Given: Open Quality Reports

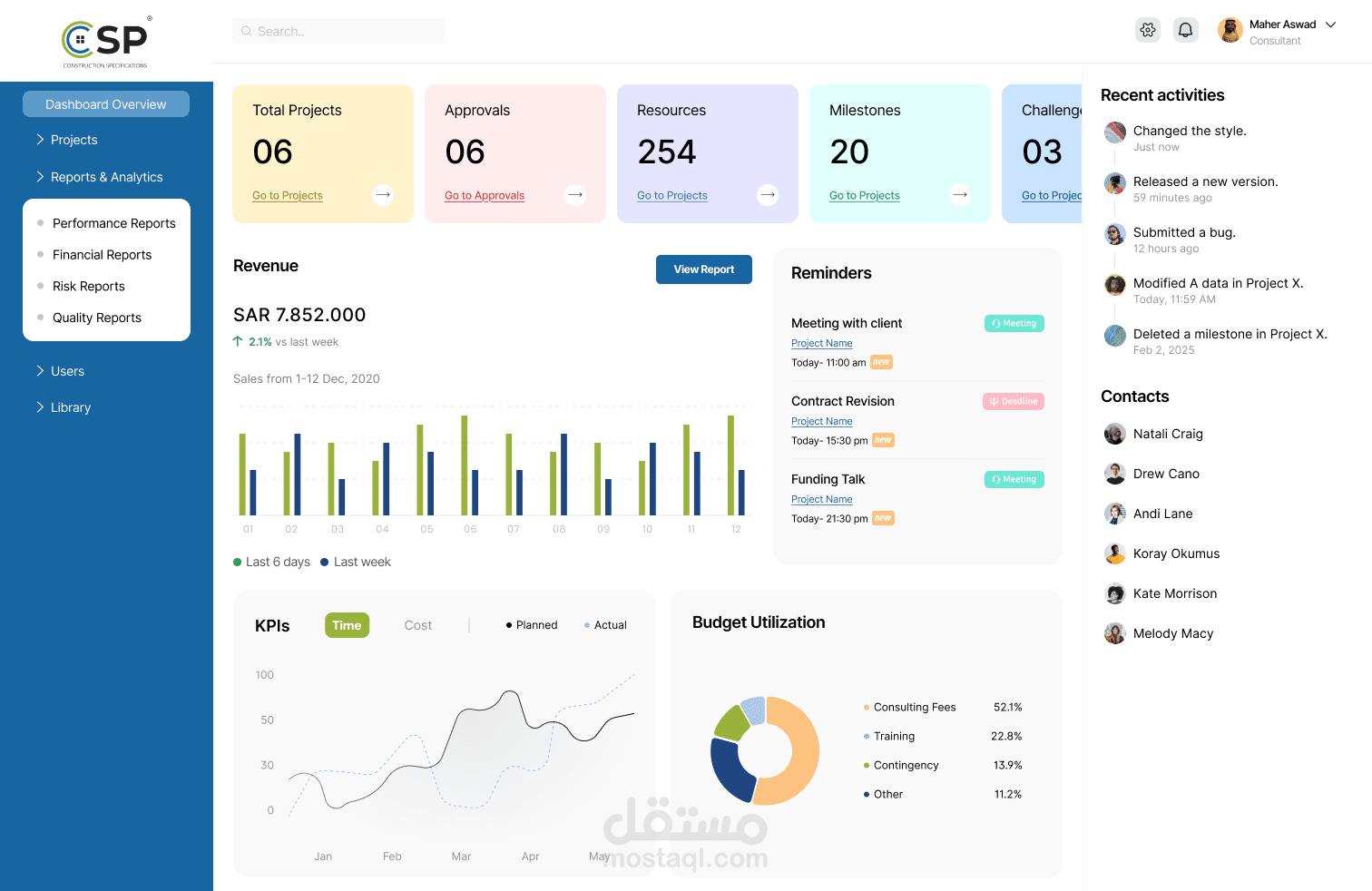Looking at the screenshot, I should [x=97, y=318].
